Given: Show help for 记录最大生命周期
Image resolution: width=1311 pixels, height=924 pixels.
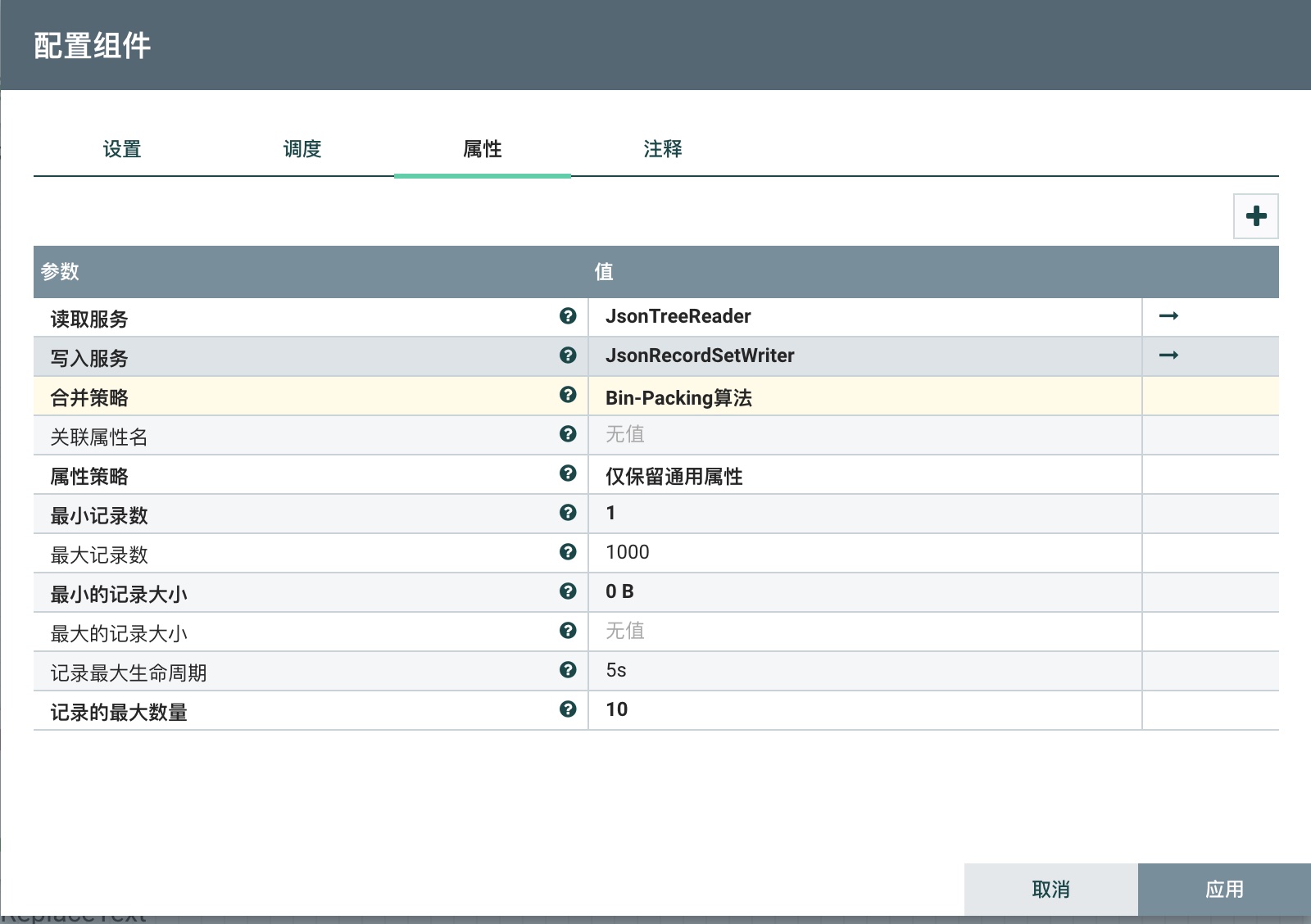Looking at the screenshot, I should coord(568,670).
